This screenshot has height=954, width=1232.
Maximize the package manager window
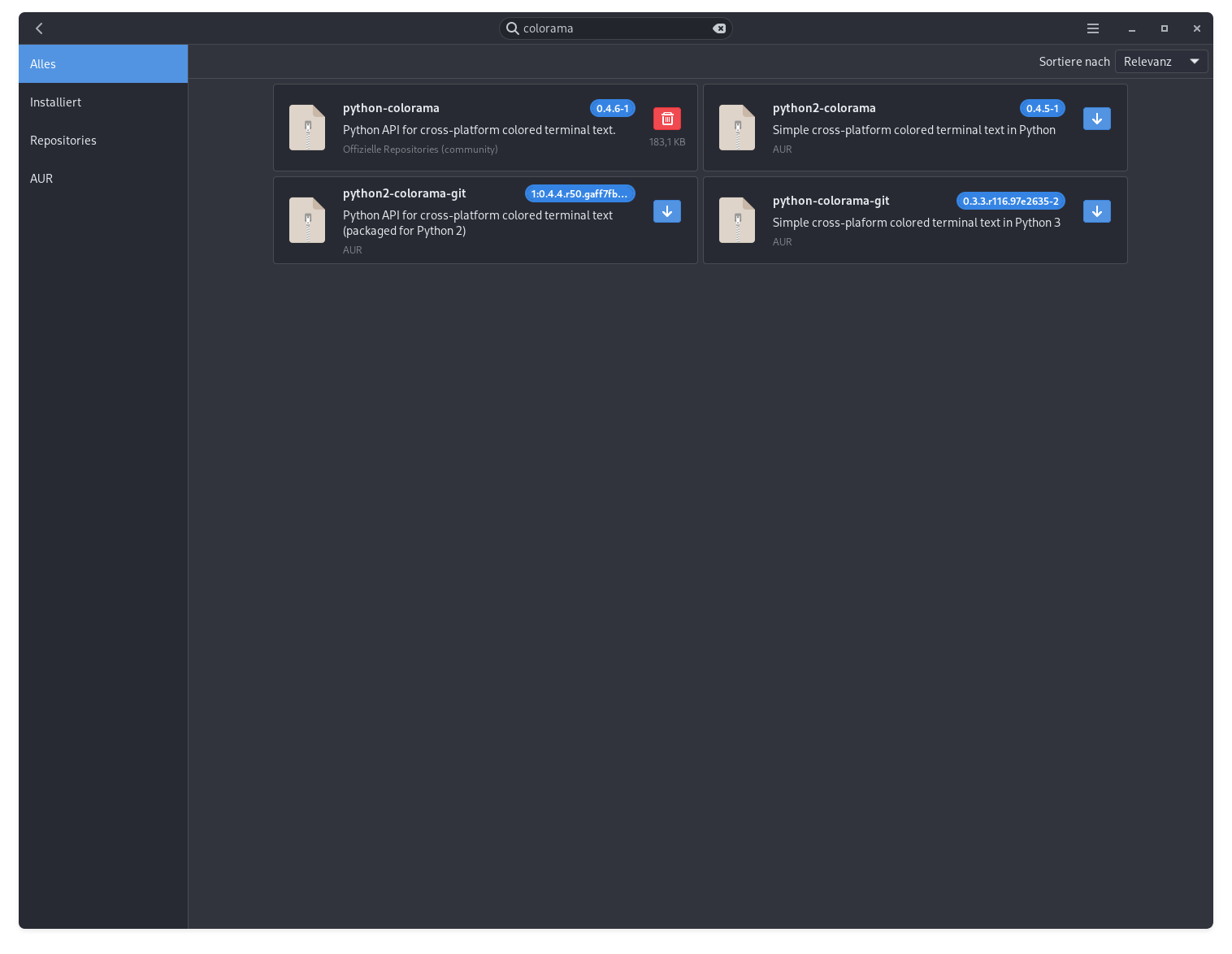click(x=1164, y=28)
